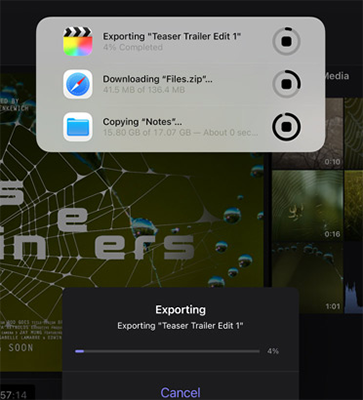Cancel the export
Viewport: 363px width, 400px height.
point(180,392)
